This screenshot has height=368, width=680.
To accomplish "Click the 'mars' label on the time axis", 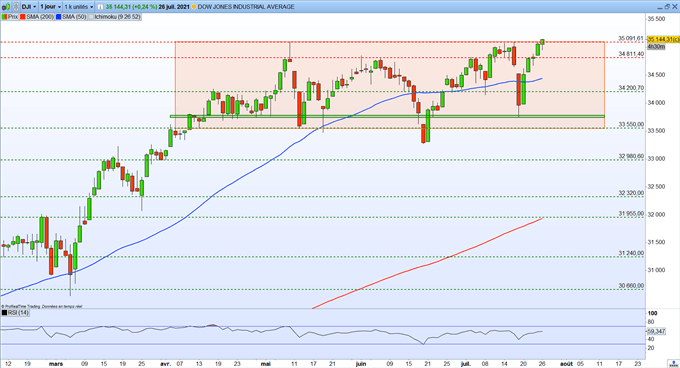I will pyautogui.click(x=56, y=364).
